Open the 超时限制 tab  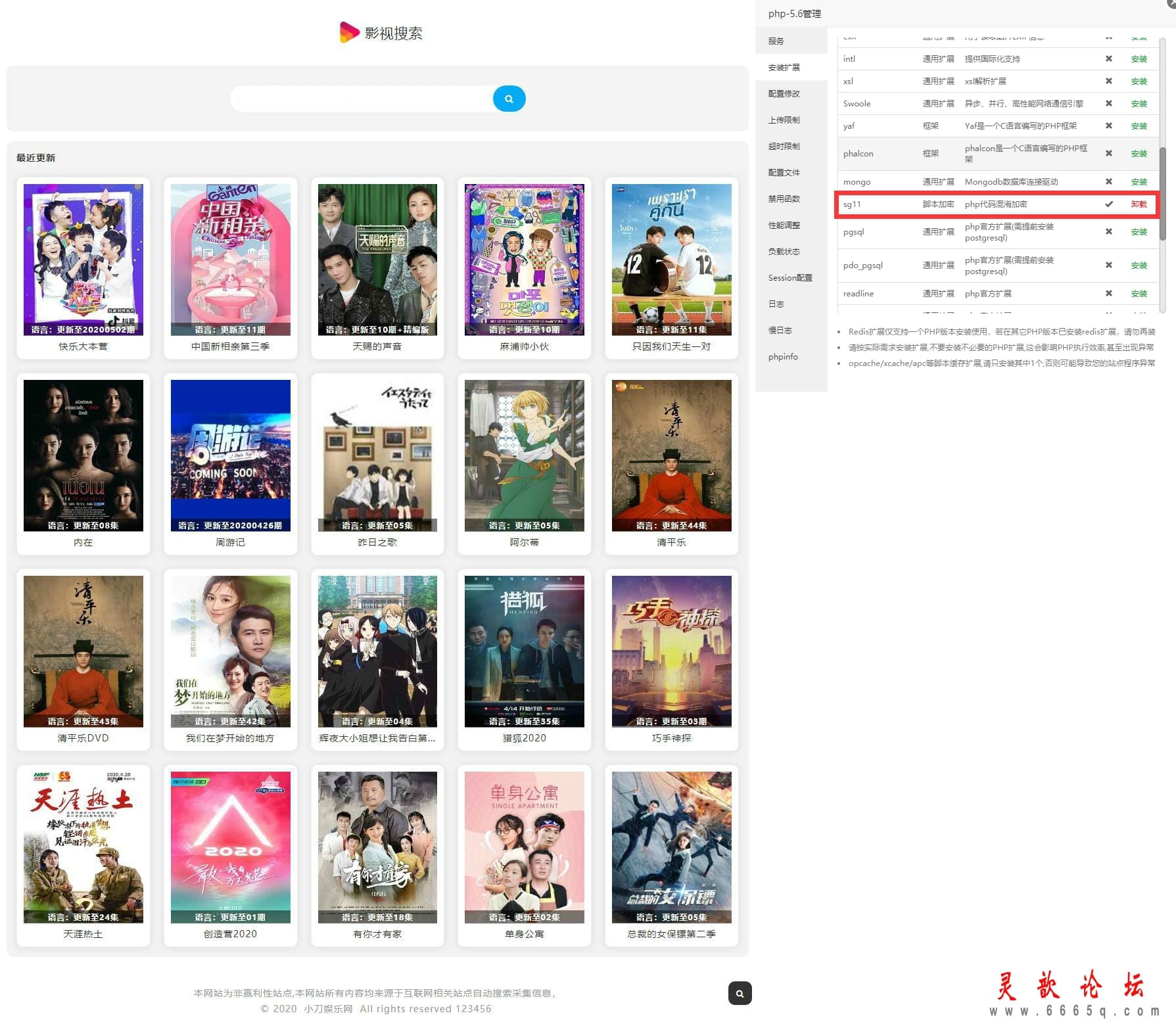(x=791, y=146)
